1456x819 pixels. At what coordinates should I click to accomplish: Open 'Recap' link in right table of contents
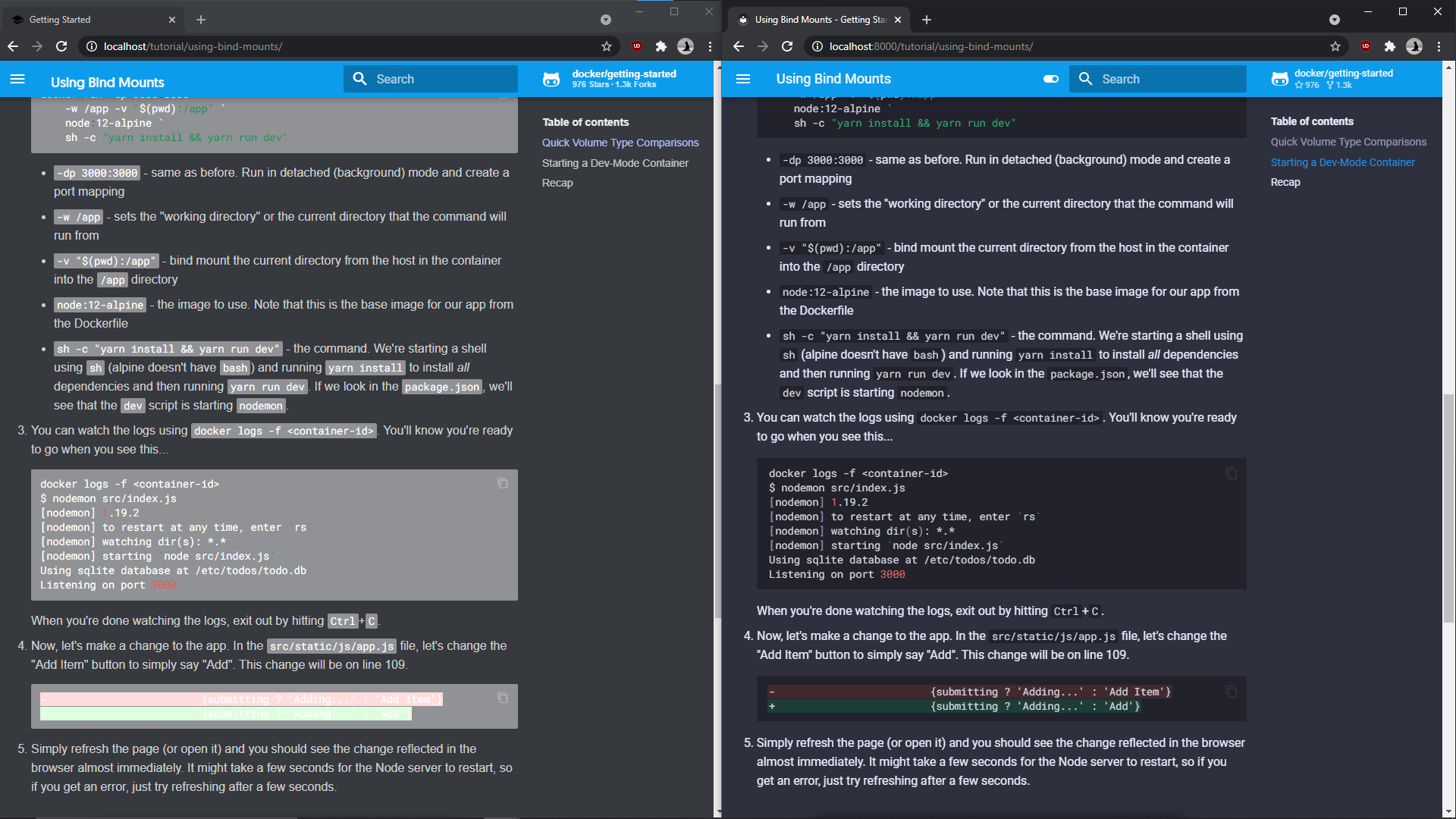tap(1285, 182)
